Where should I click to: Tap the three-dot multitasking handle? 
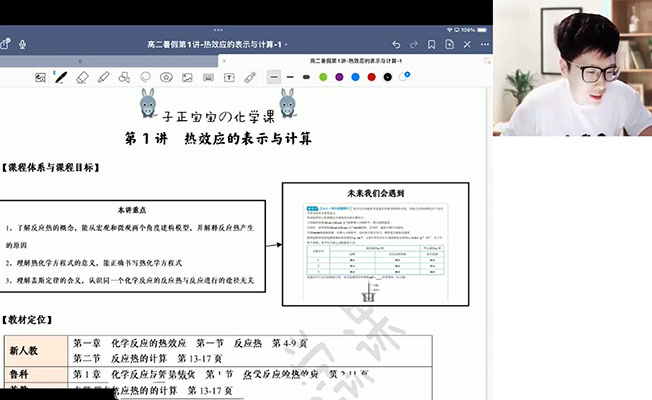[218, 30]
